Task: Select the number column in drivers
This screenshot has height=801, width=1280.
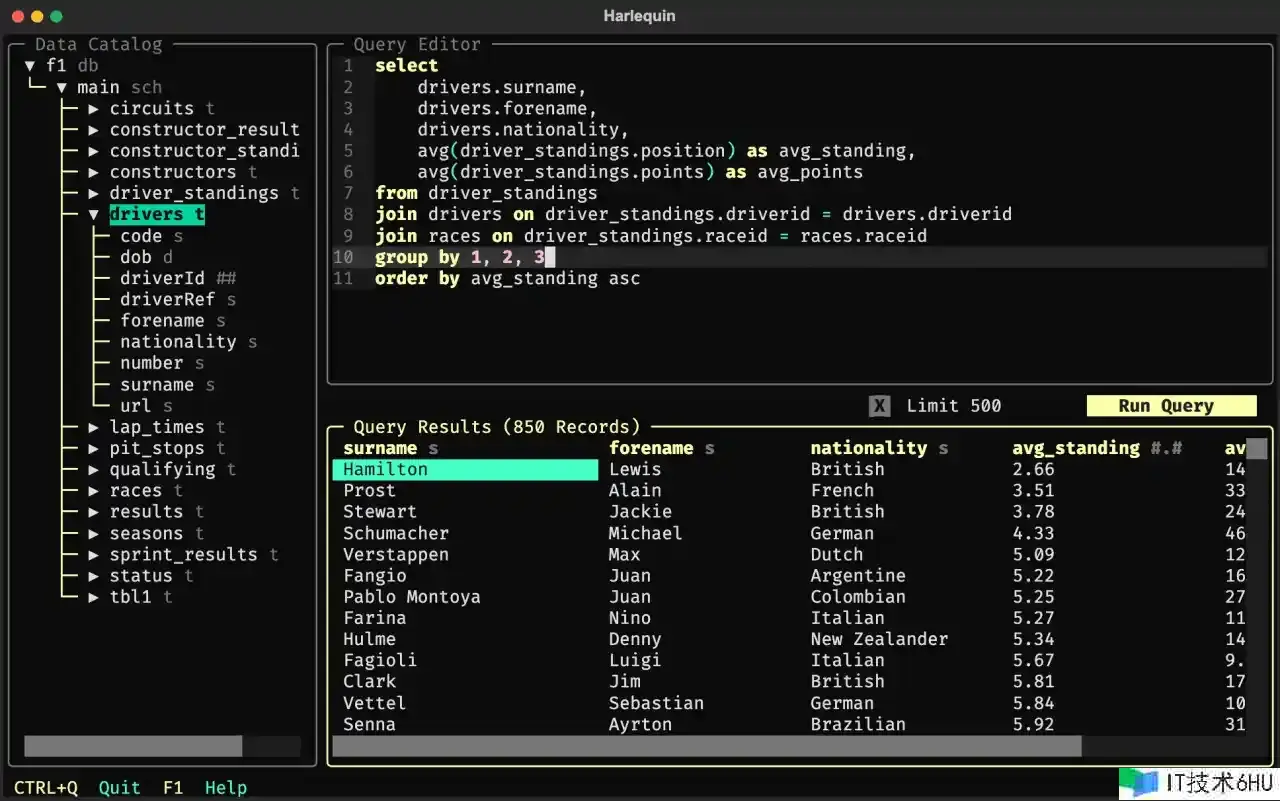Action: coord(162,363)
